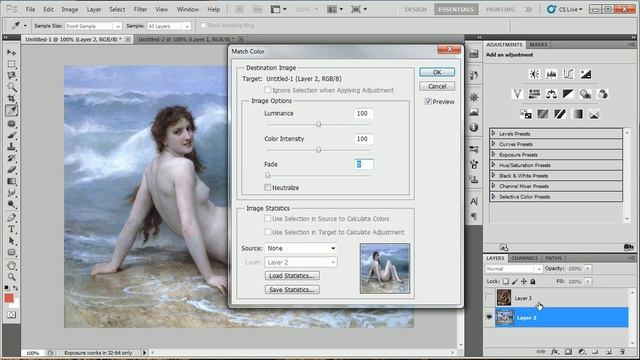Add a Curves adjustment
Screen dimensions: 640x360
click(x=568, y=74)
